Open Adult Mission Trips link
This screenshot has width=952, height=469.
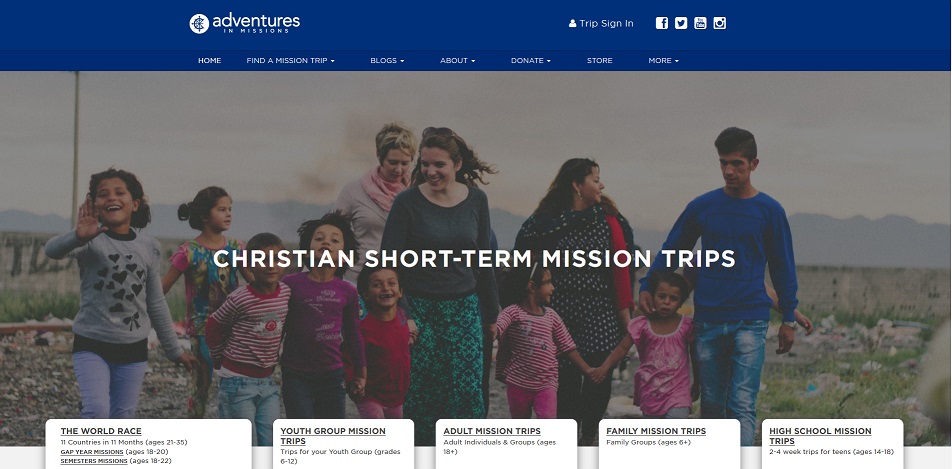[492, 431]
